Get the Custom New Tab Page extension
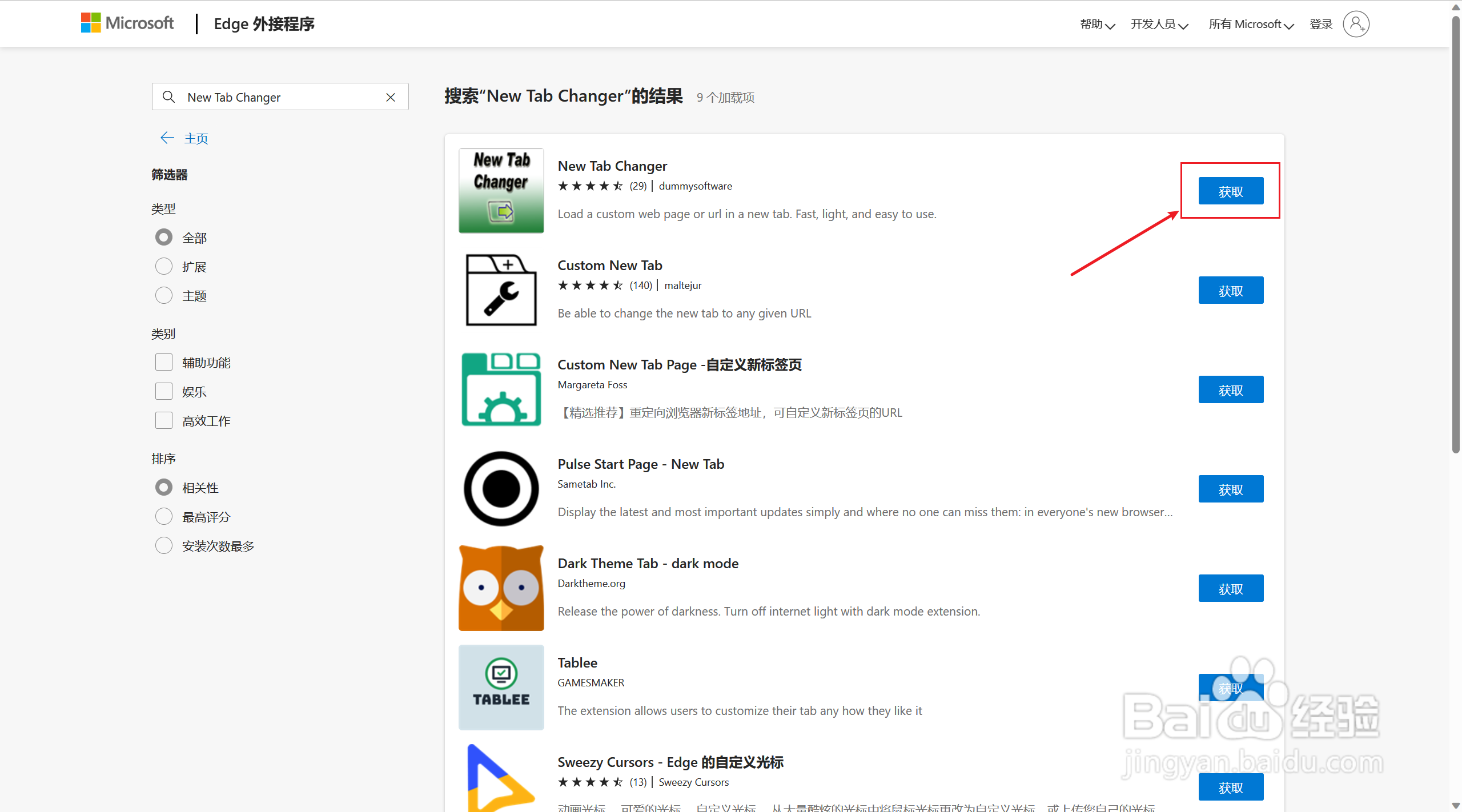Image resolution: width=1462 pixels, height=812 pixels. click(1231, 389)
